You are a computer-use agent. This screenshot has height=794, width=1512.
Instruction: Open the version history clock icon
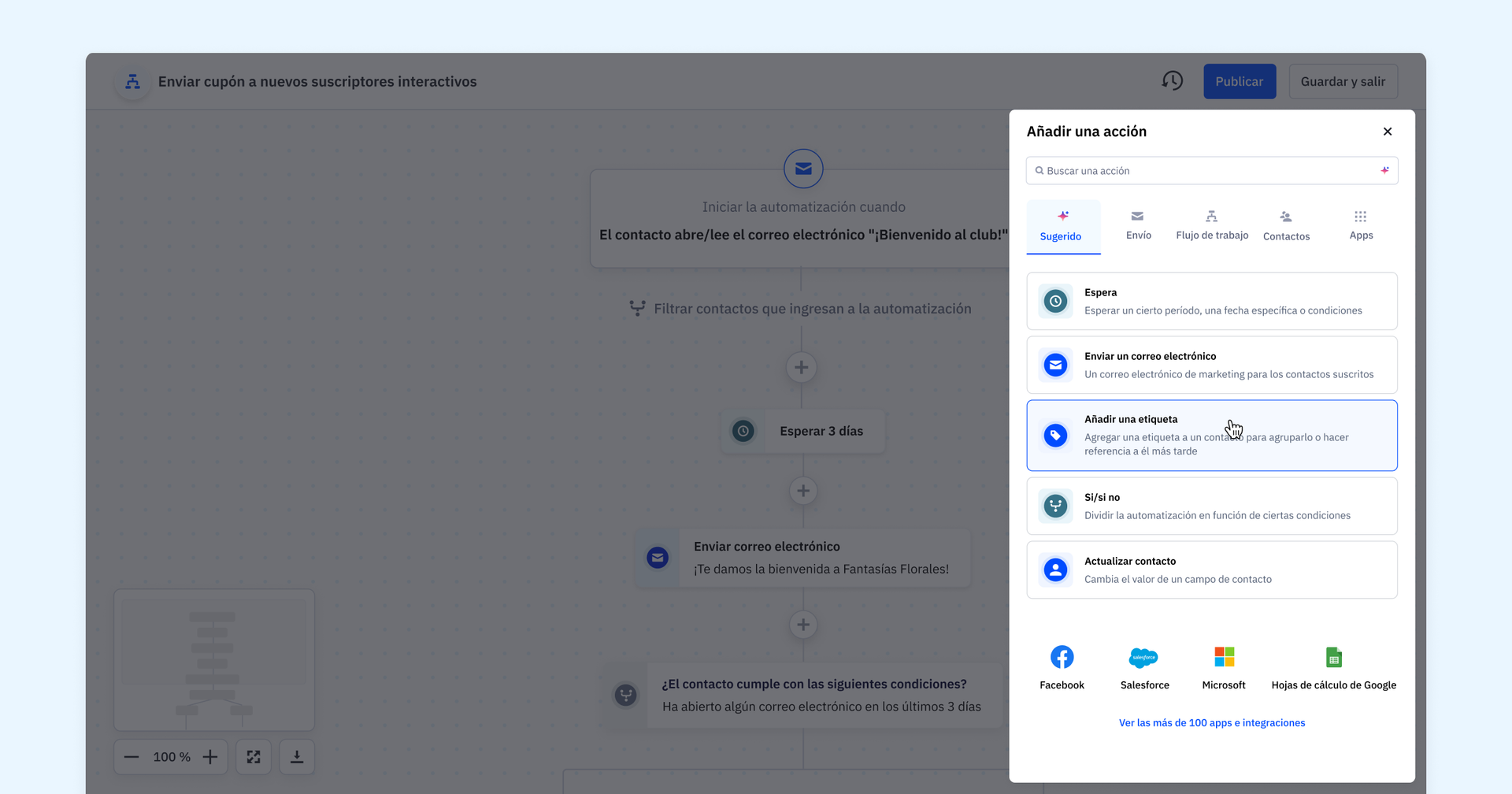pyautogui.click(x=1172, y=81)
